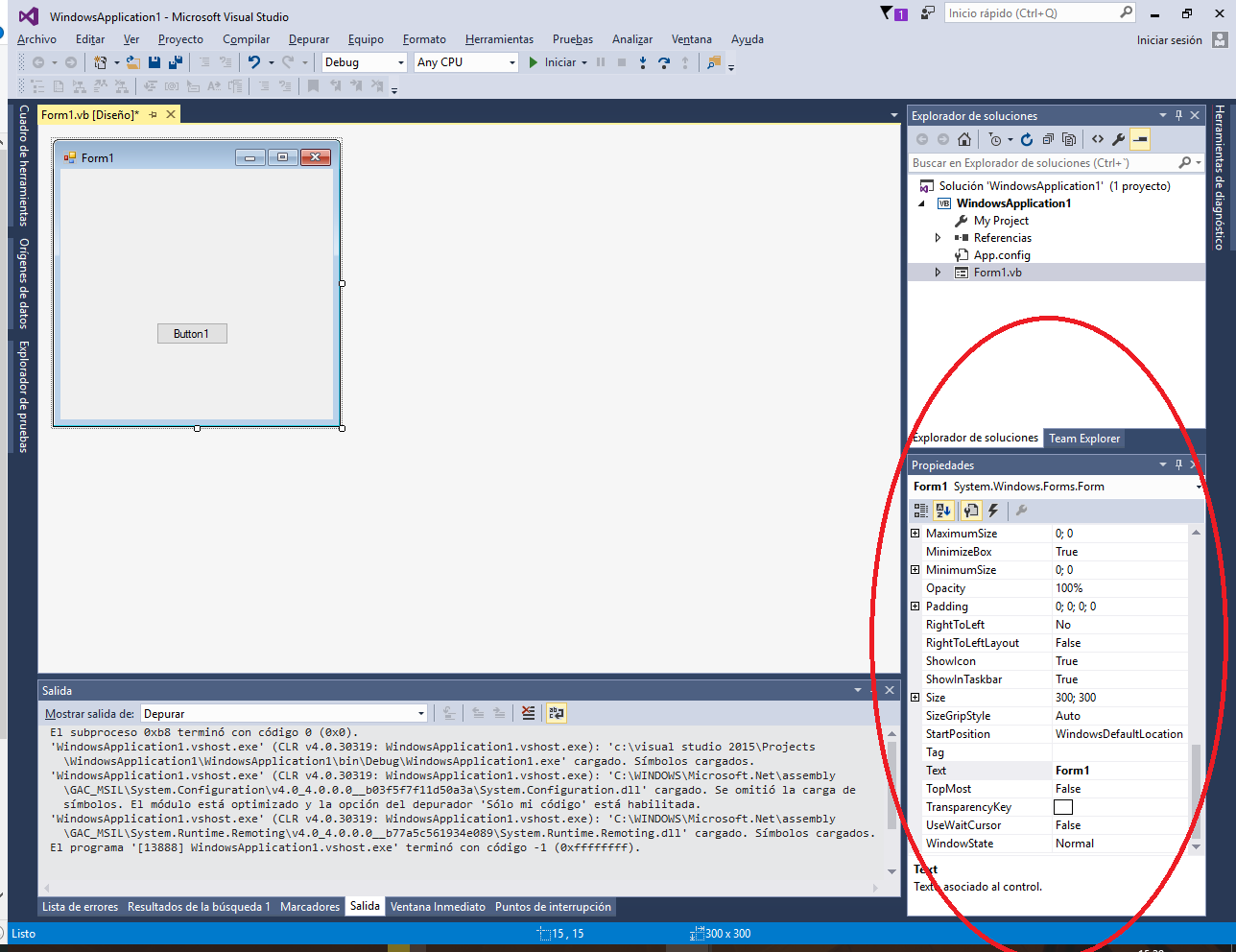Pin the Explorador de soluciones panel
The width and height of the screenshot is (1236, 952).
1179,115
